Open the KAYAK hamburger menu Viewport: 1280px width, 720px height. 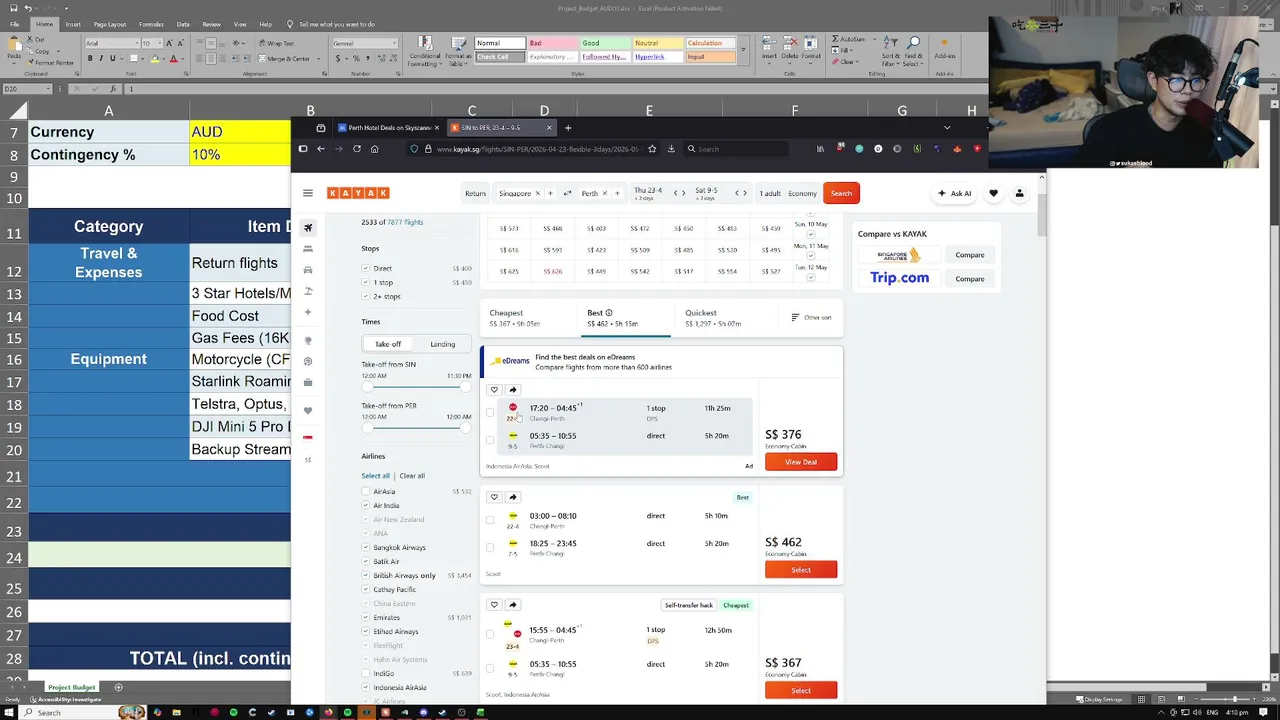click(308, 193)
